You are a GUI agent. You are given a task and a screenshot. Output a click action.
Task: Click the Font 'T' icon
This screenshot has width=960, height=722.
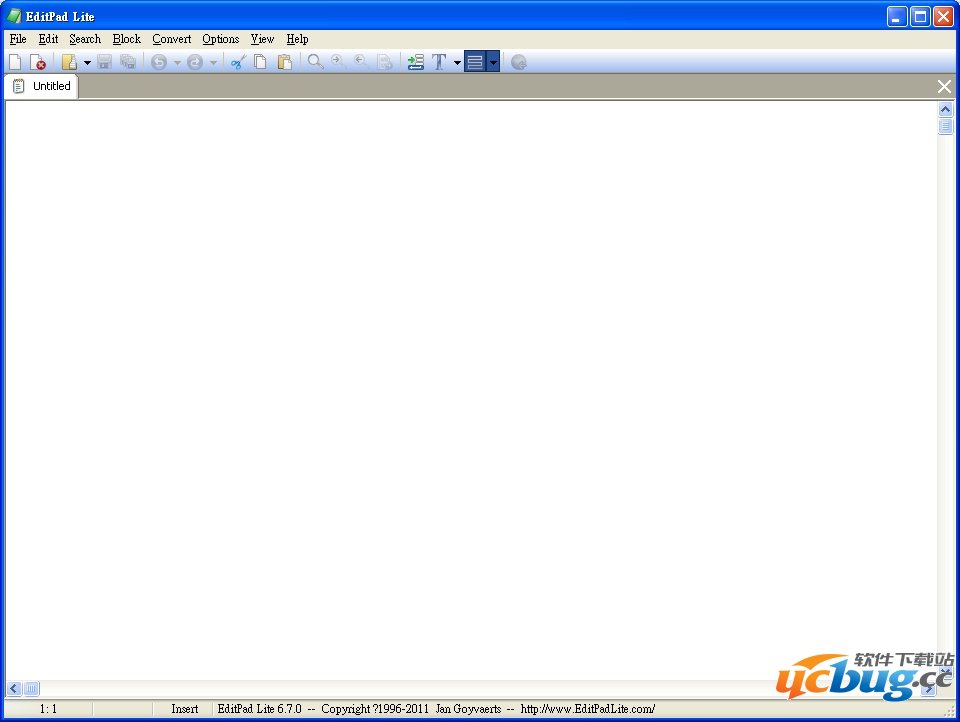(439, 62)
